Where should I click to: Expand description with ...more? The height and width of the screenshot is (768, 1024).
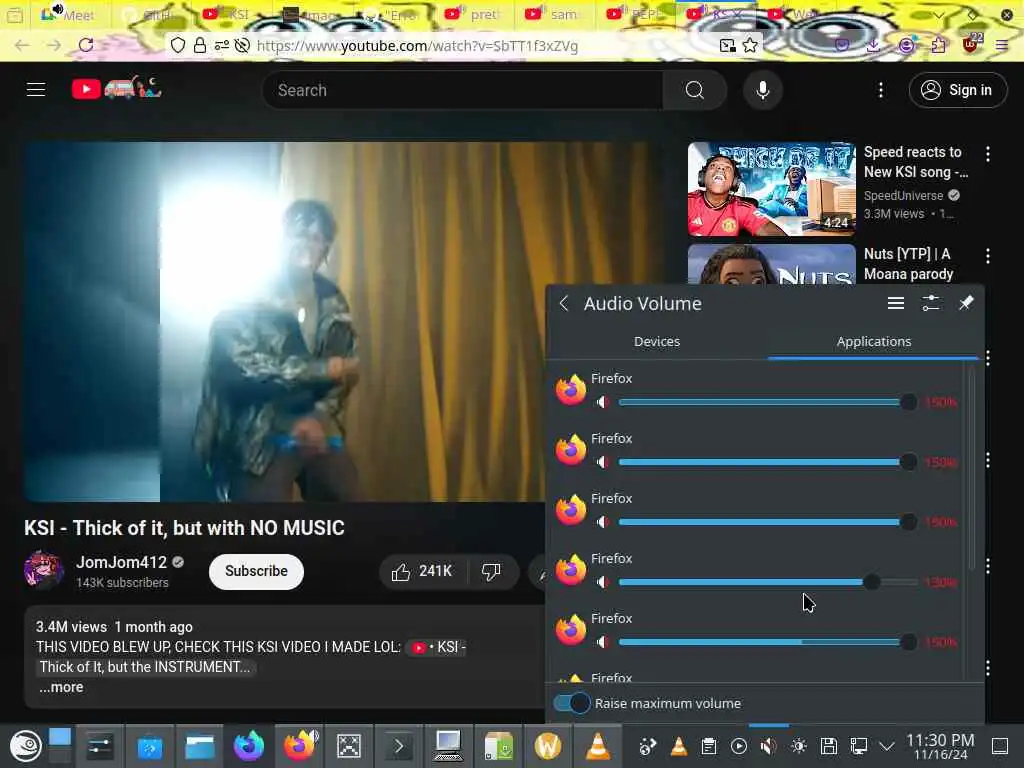[61, 687]
